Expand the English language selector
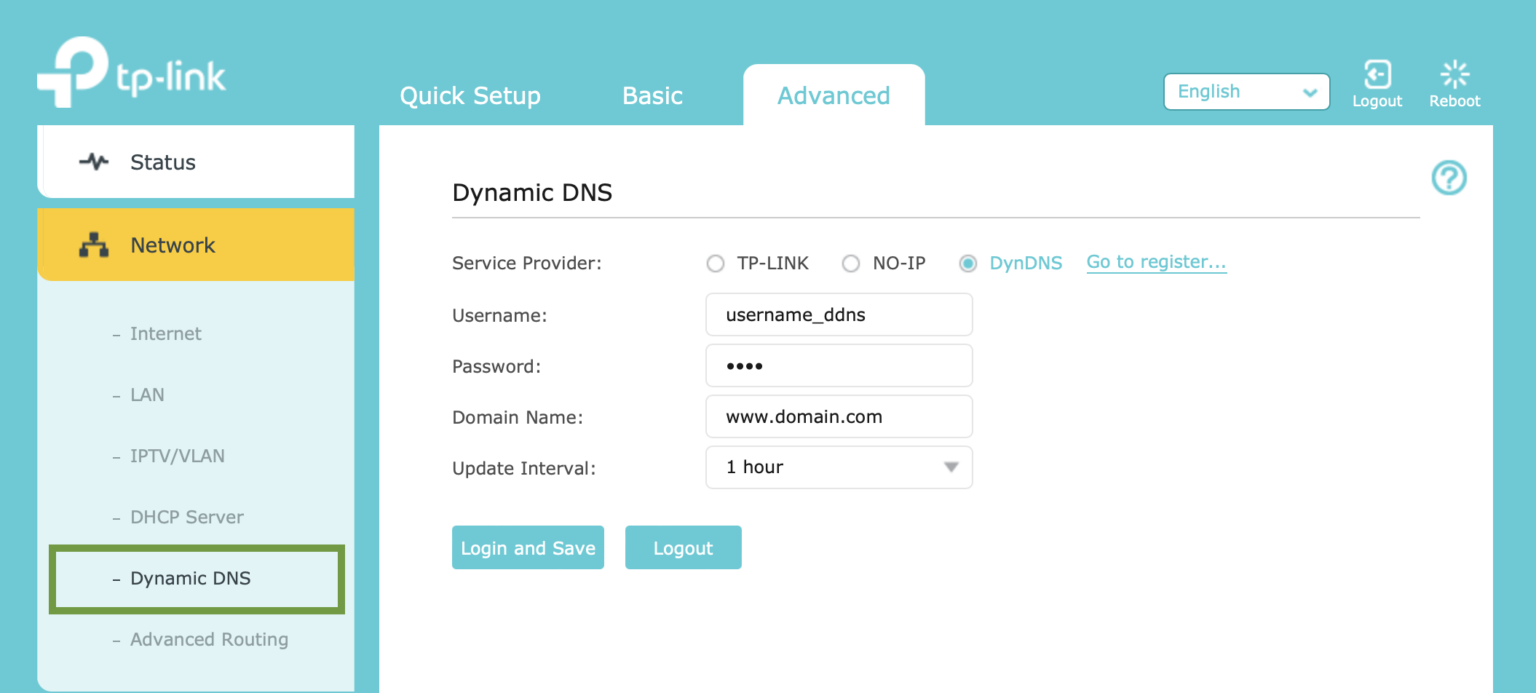Viewport: 1536px width, 693px height. tap(1246, 91)
